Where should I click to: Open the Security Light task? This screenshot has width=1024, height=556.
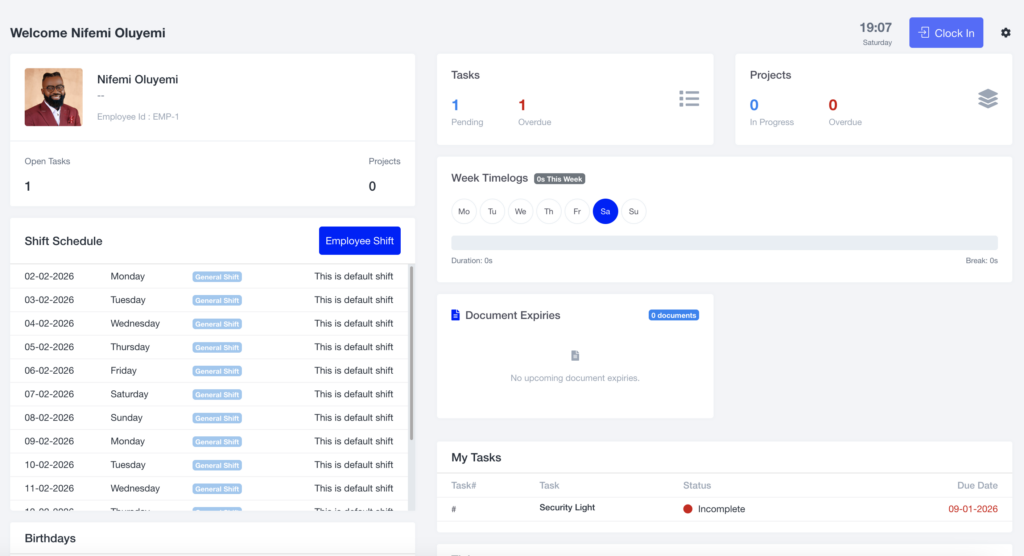567,508
